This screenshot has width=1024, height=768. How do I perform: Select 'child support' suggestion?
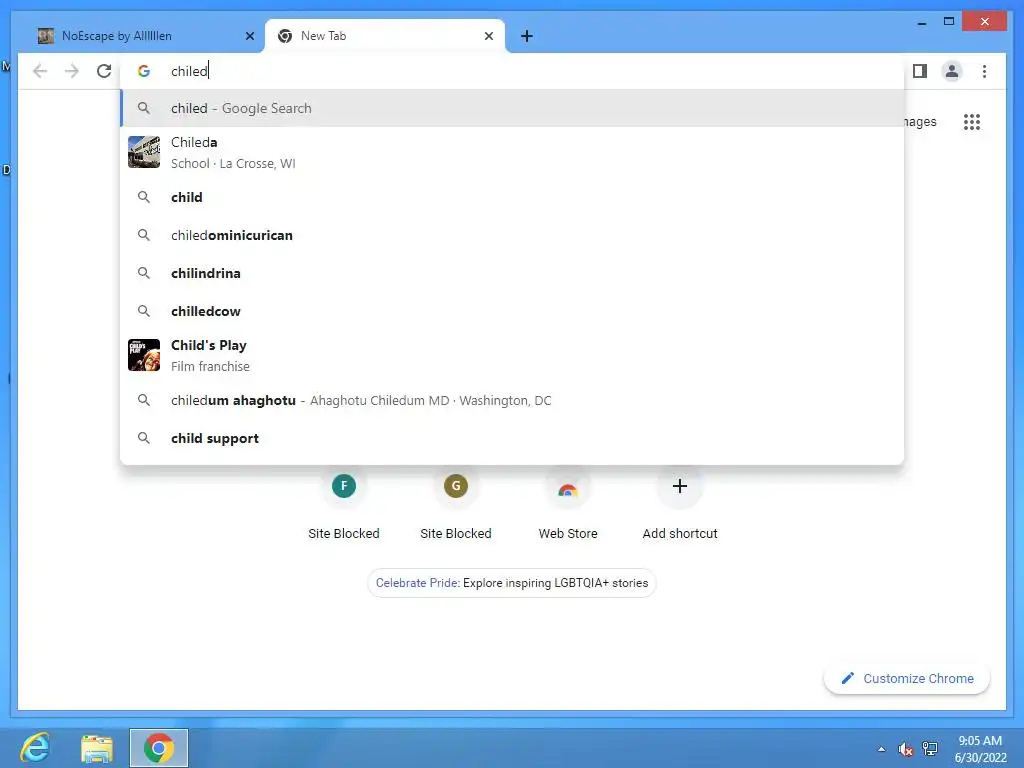coord(512,438)
